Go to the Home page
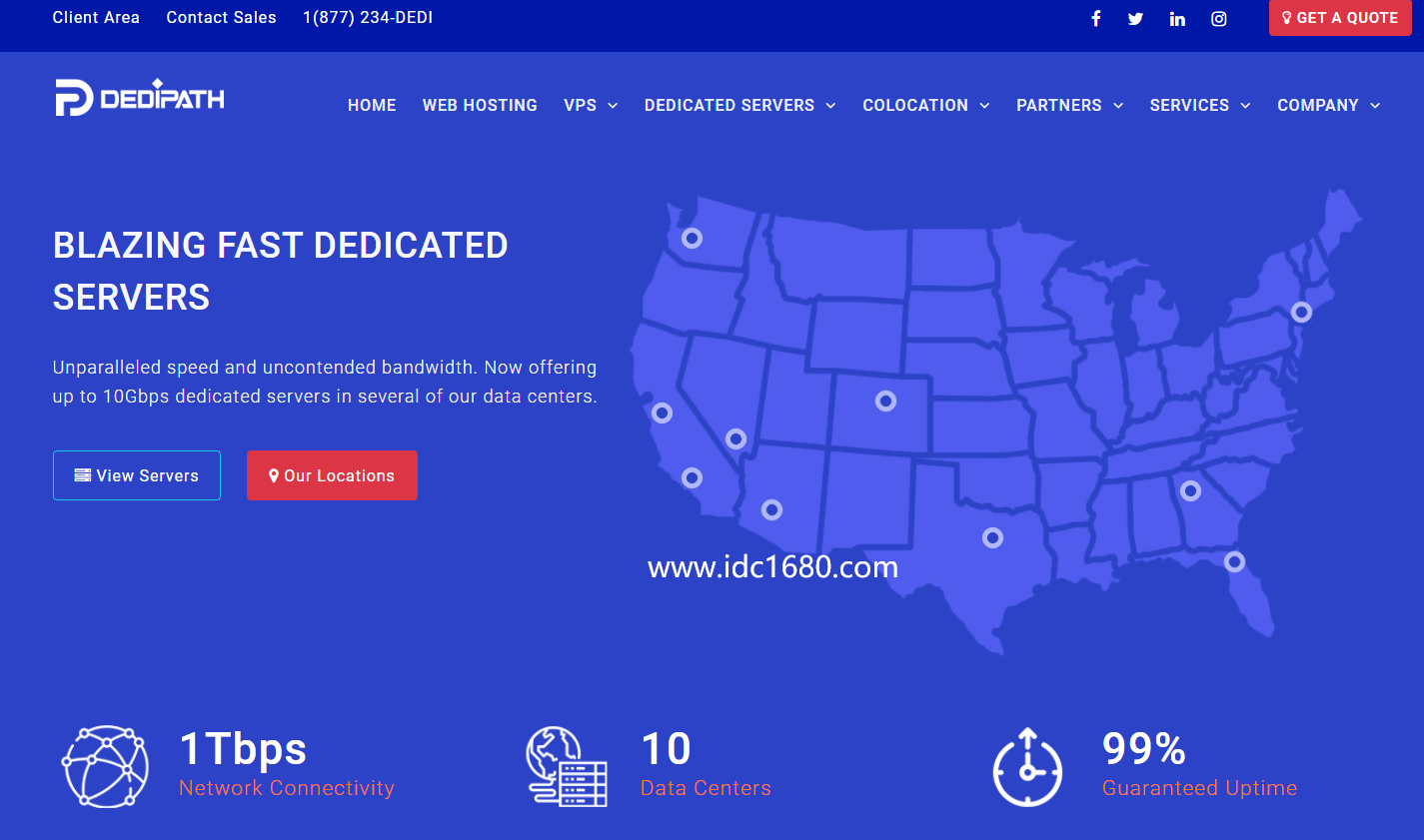Image resolution: width=1424 pixels, height=840 pixels. click(372, 105)
